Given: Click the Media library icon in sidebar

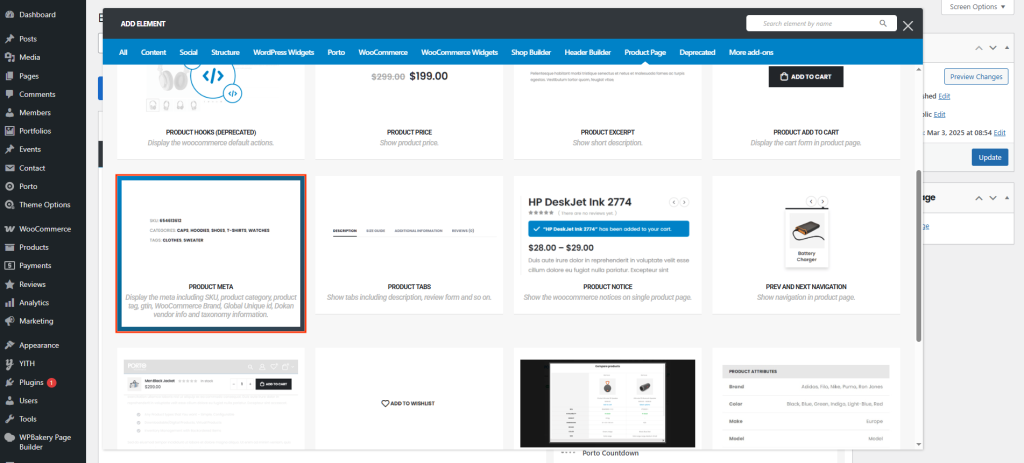Looking at the screenshot, I should click(x=9, y=57).
